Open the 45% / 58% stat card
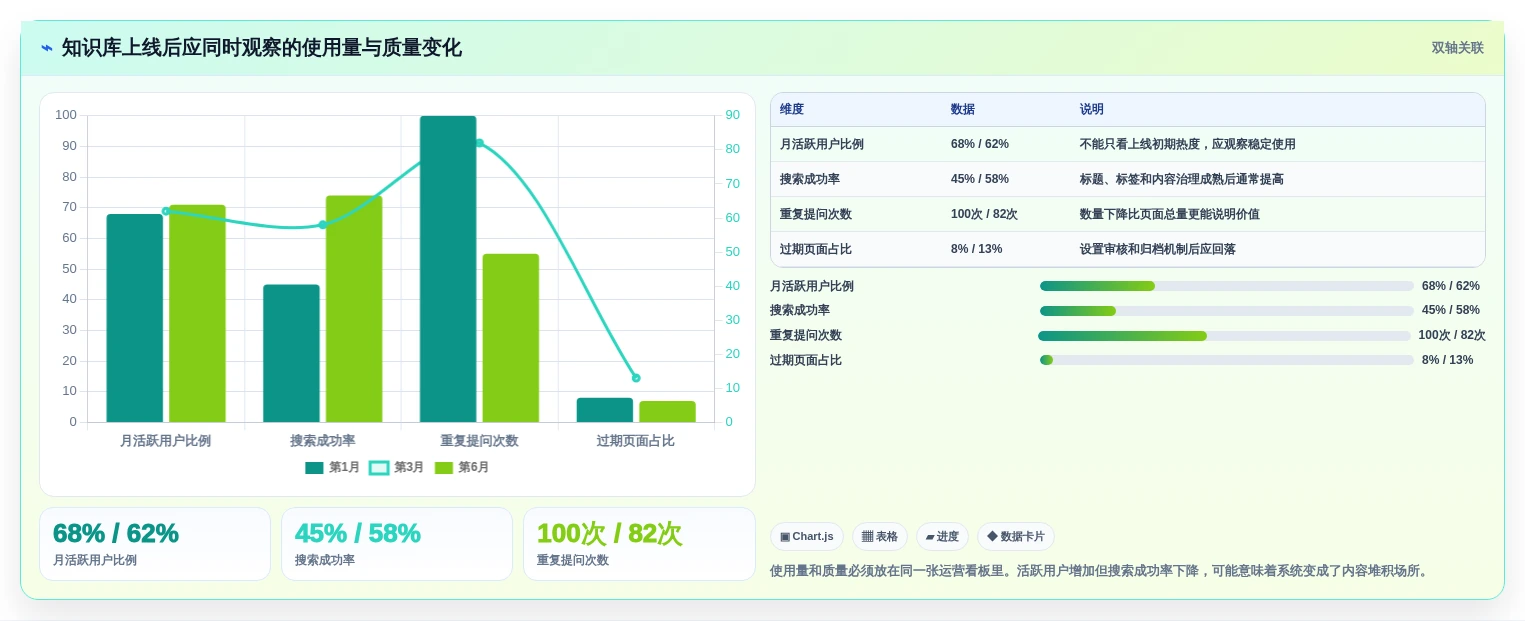The width and height of the screenshot is (1525, 621). pos(397,544)
